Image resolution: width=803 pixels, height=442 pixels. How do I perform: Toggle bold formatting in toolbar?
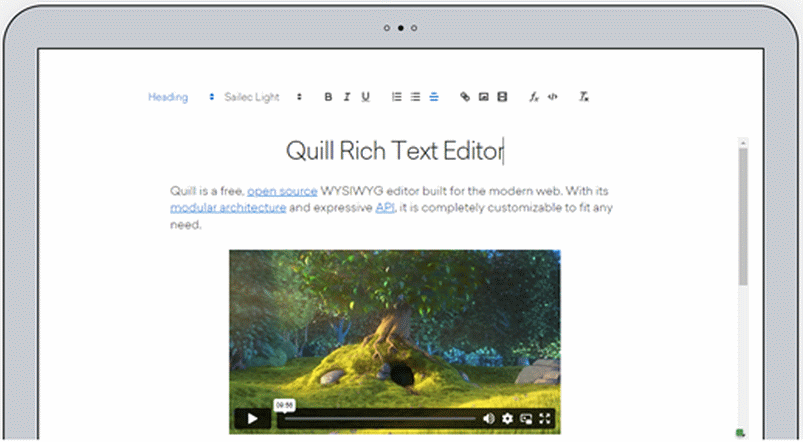pos(328,97)
